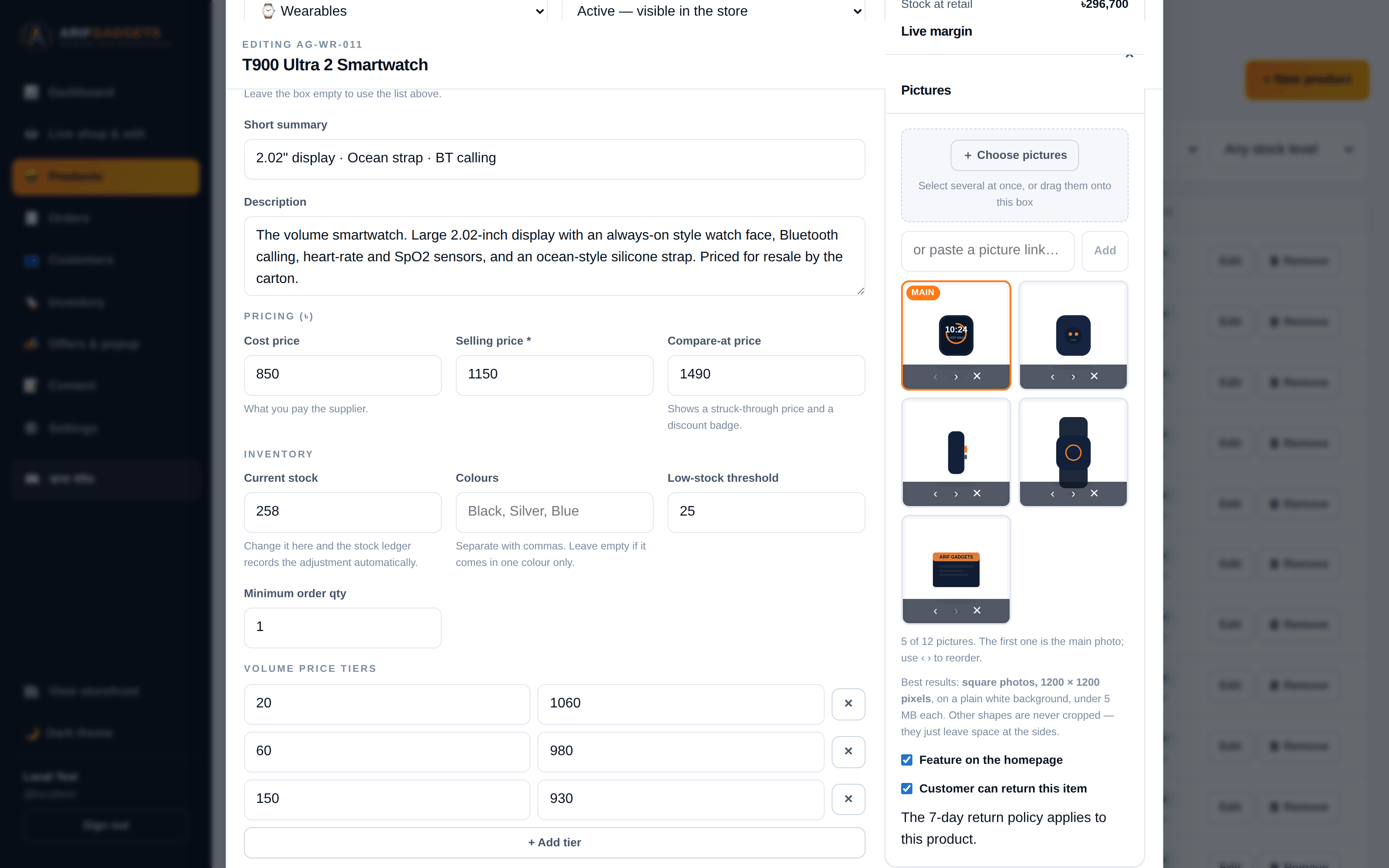
Task: Click the tier price field showing 980
Action: tap(681, 751)
